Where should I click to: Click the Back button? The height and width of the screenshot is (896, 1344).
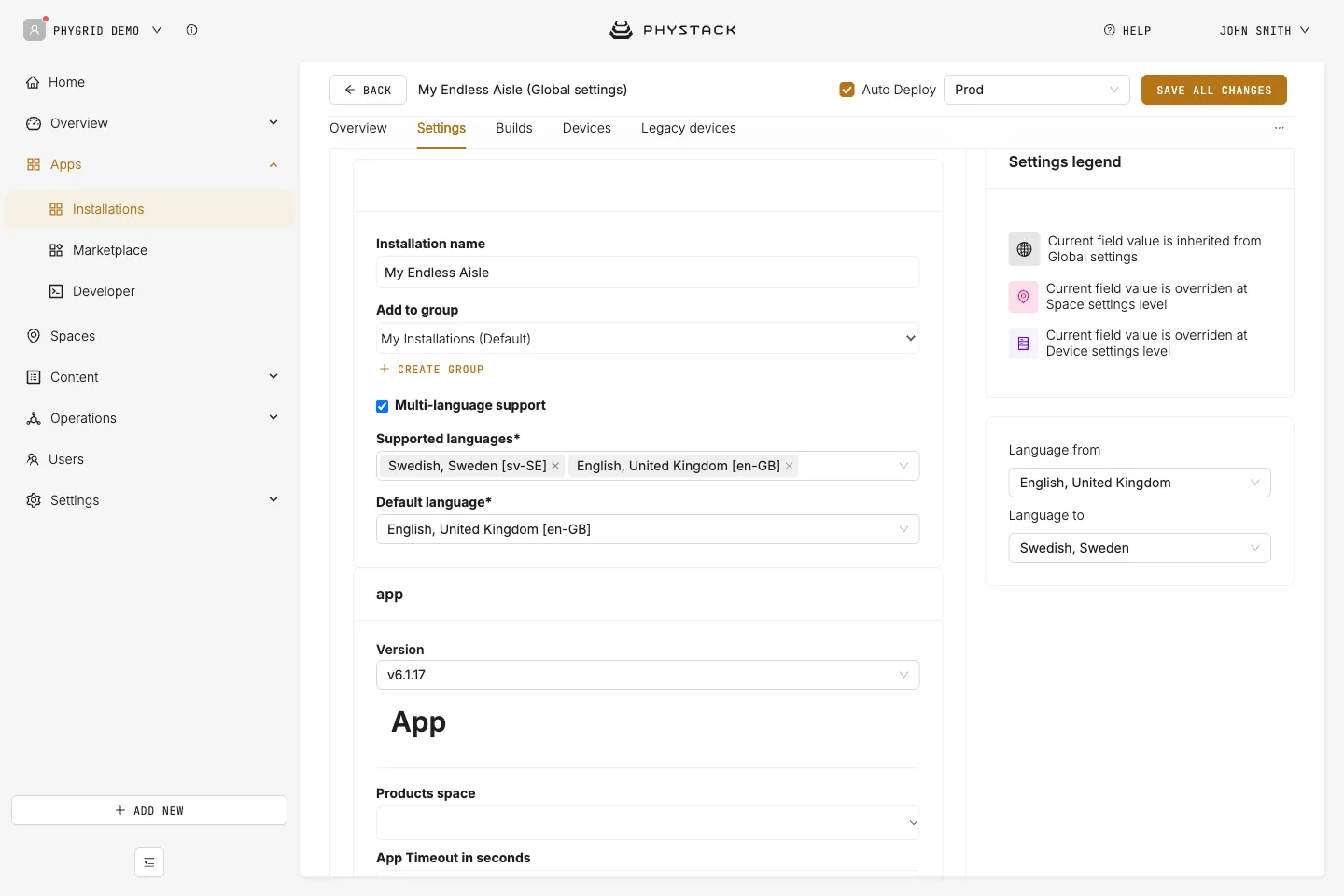368,90
